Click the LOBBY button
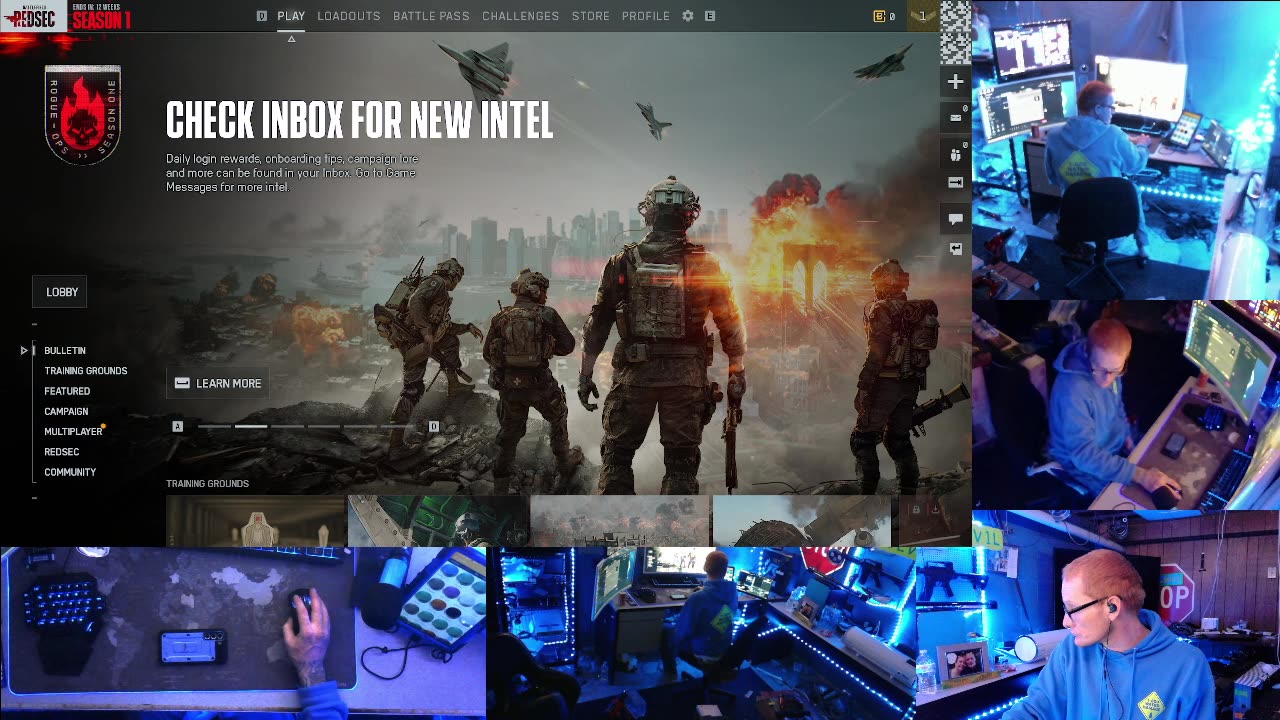This screenshot has height=720, width=1280. [x=62, y=292]
